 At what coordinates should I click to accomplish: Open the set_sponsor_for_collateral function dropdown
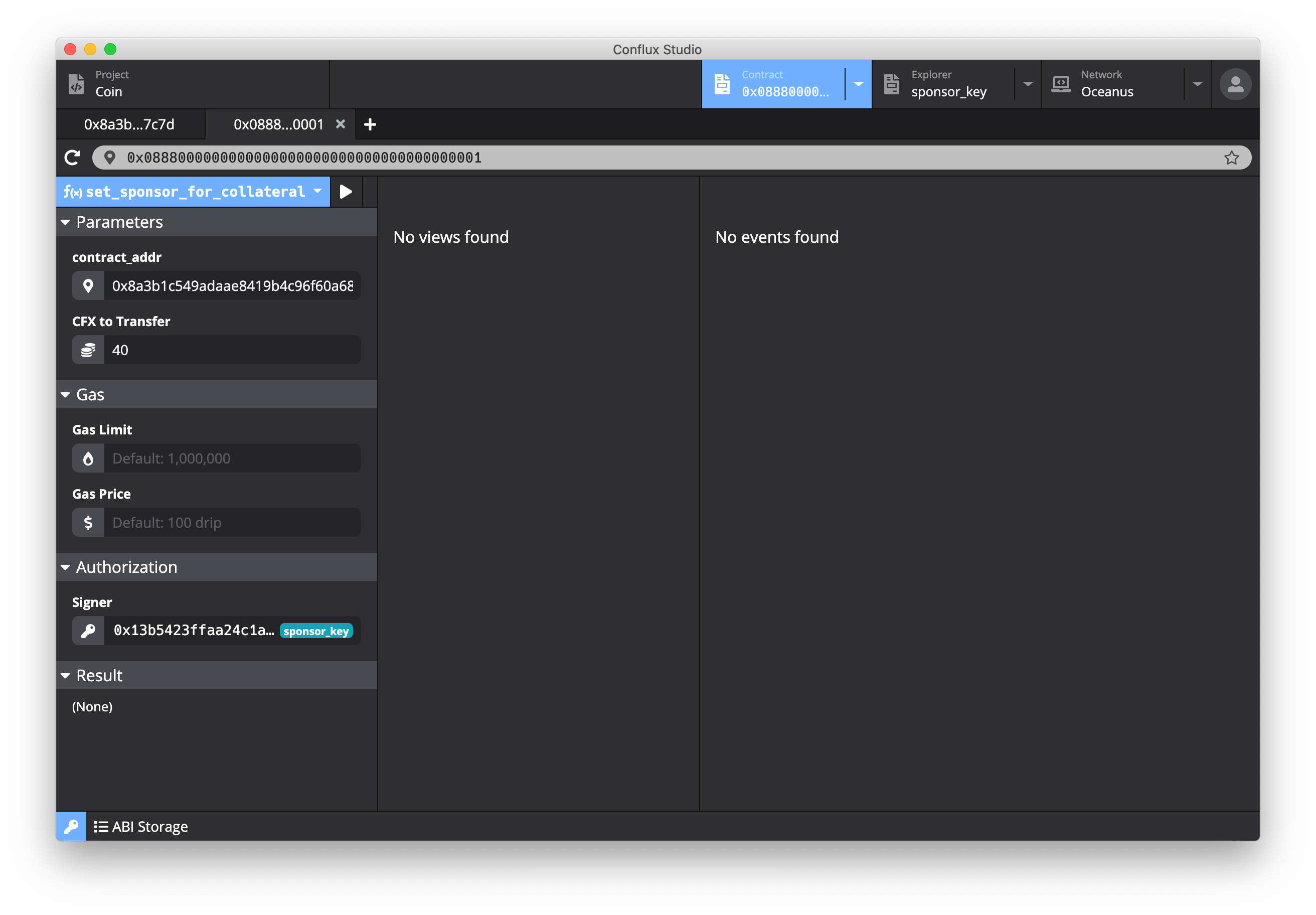pyautogui.click(x=317, y=192)
